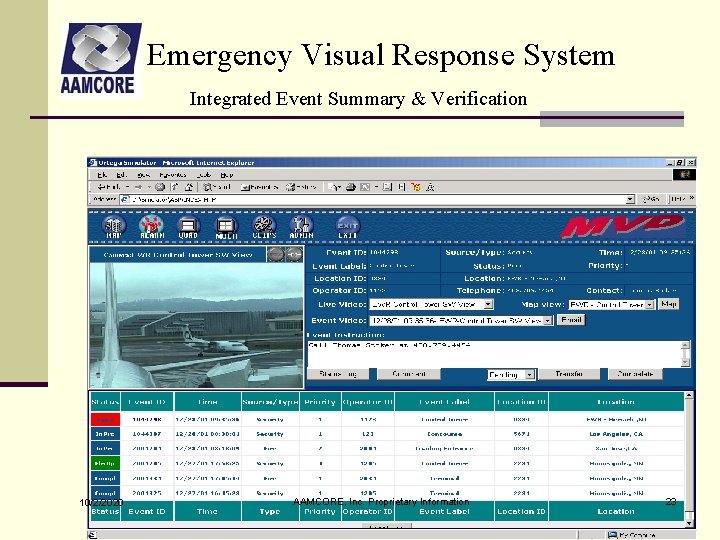
Task: Click the browser address field
Action: click(x=373, y=199)
